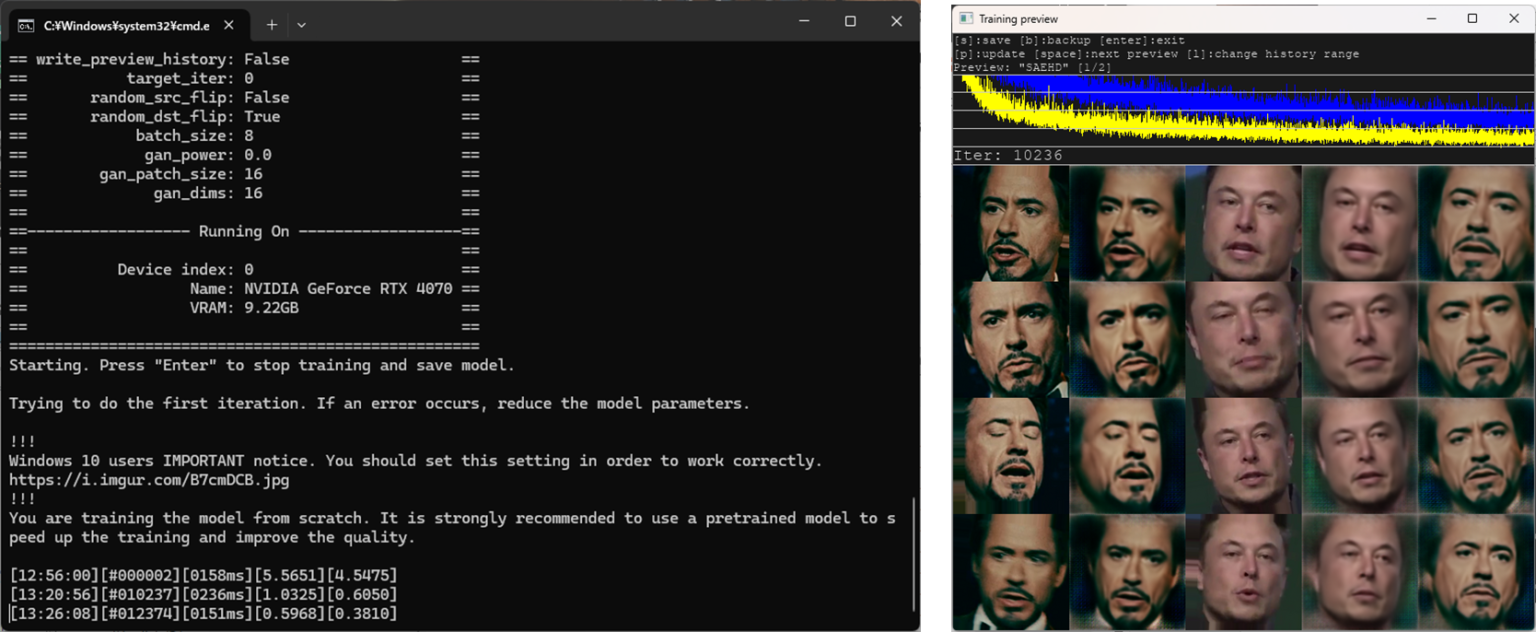
Task: Select the top-left Robert Downey Jr source thumbnail
Action: click(1010, 222)
